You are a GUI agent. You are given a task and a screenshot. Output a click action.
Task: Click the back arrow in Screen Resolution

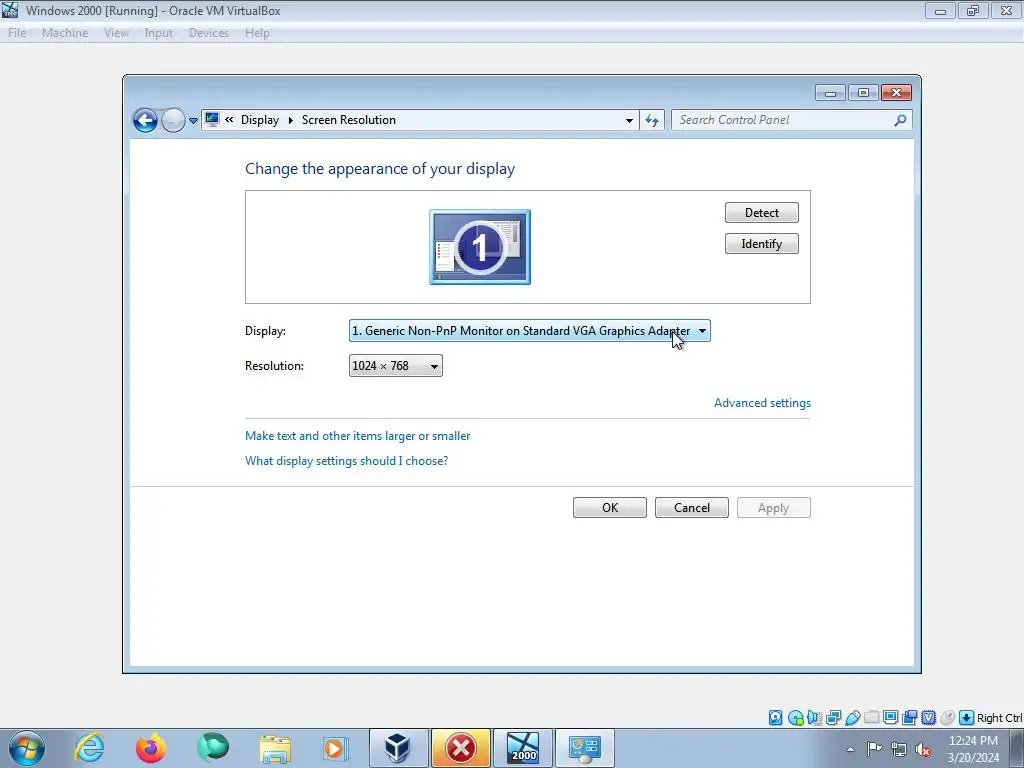tap(145, 120)
